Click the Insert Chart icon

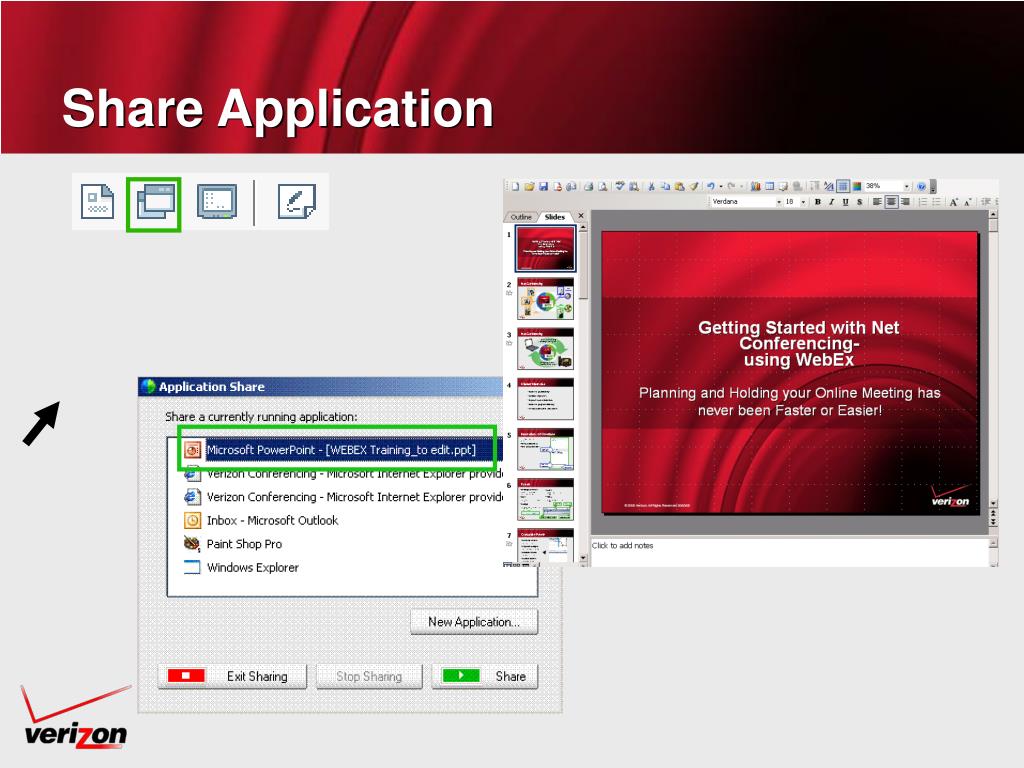pyautogui.click(x=756, y=186)
